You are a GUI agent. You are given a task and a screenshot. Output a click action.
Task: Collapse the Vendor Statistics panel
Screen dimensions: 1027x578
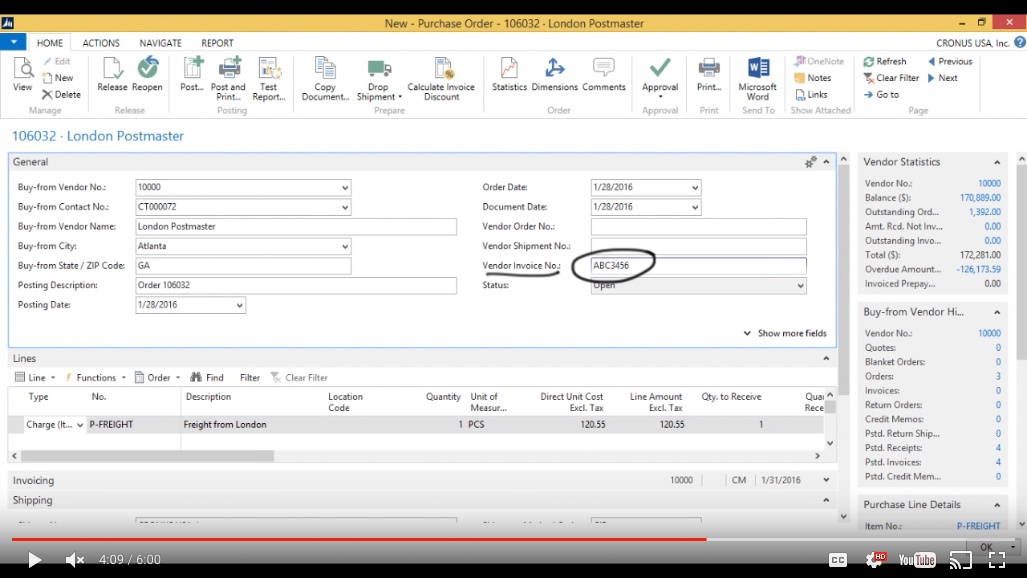point(997,162)
